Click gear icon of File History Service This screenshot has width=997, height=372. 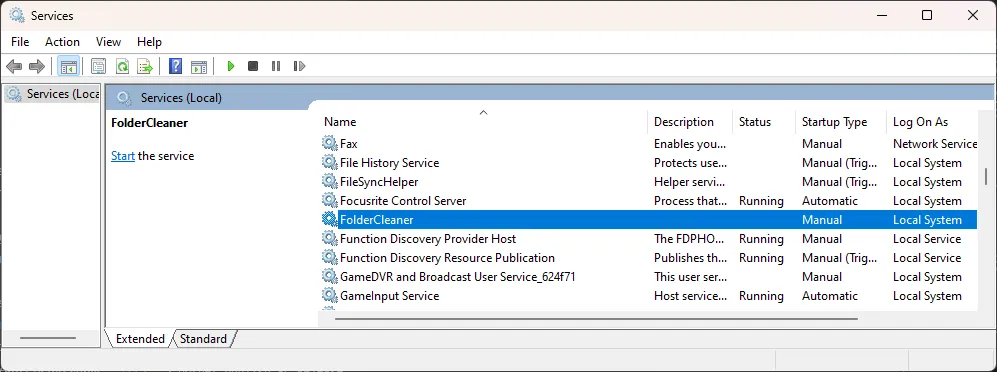point(329,163)
